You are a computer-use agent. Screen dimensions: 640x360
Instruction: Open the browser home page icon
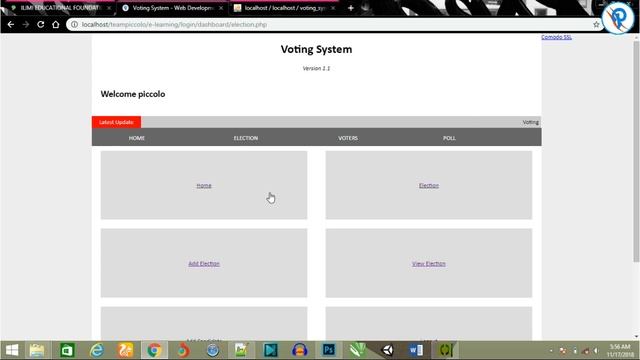[x=56, y=24]
